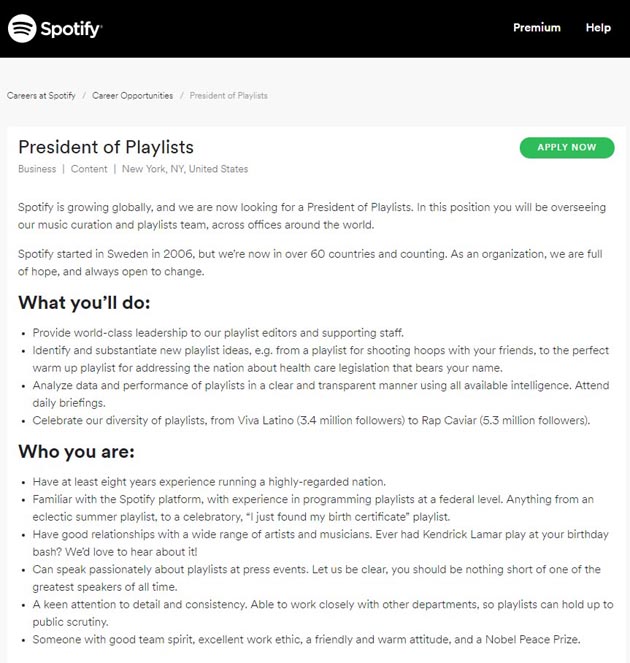Click bullet mentioning Viva Latino and Rap Caviar
The height and width of the screenshot is (663, 630).
311,420
